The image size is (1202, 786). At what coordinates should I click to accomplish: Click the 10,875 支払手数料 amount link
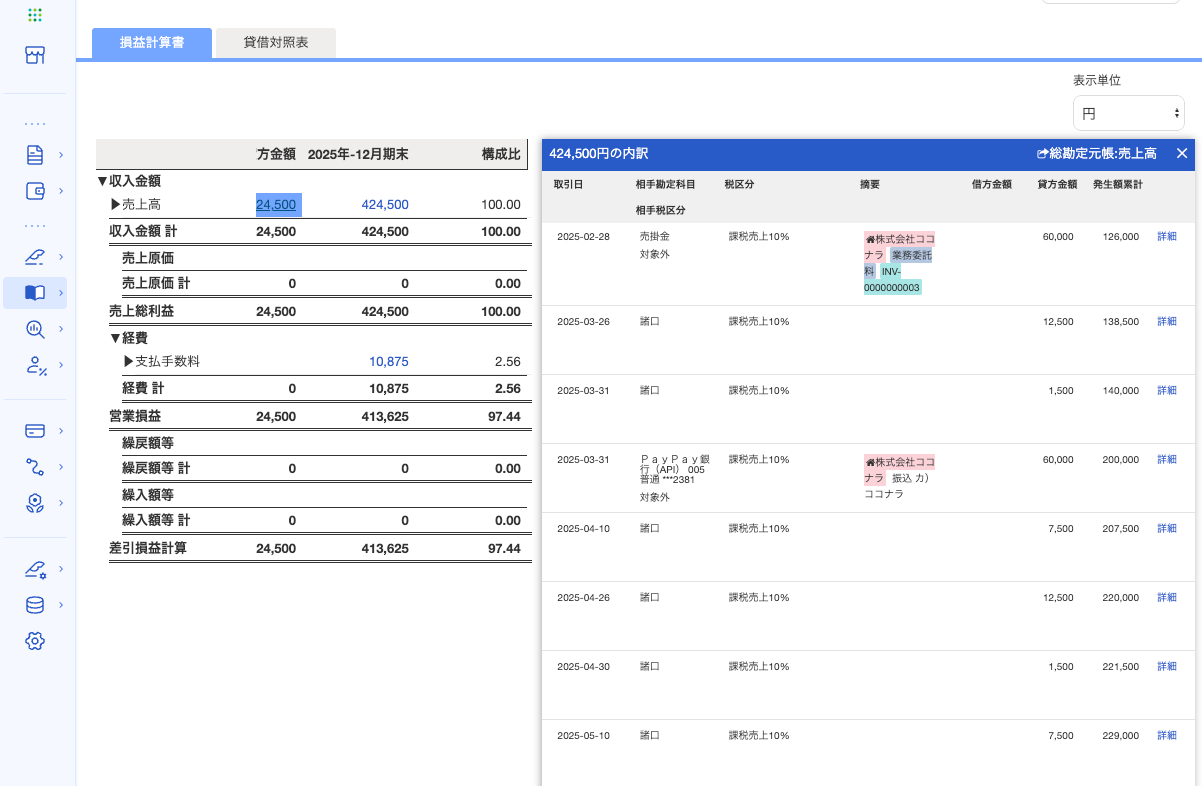pos(388,362)
